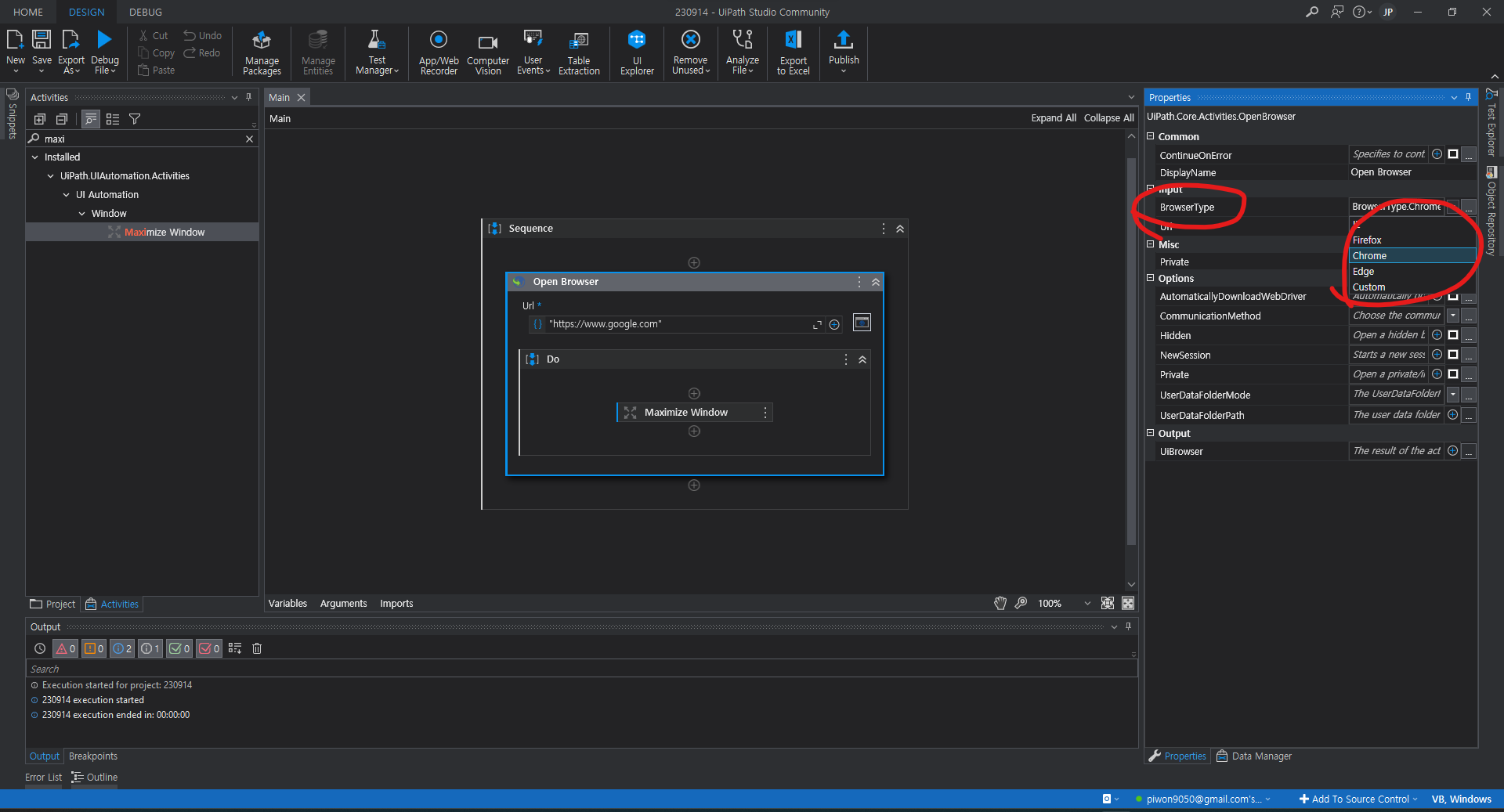1504x812 pixels.
Task: Toggle info messages filter showing 2
Action: (x=122, y=648)
